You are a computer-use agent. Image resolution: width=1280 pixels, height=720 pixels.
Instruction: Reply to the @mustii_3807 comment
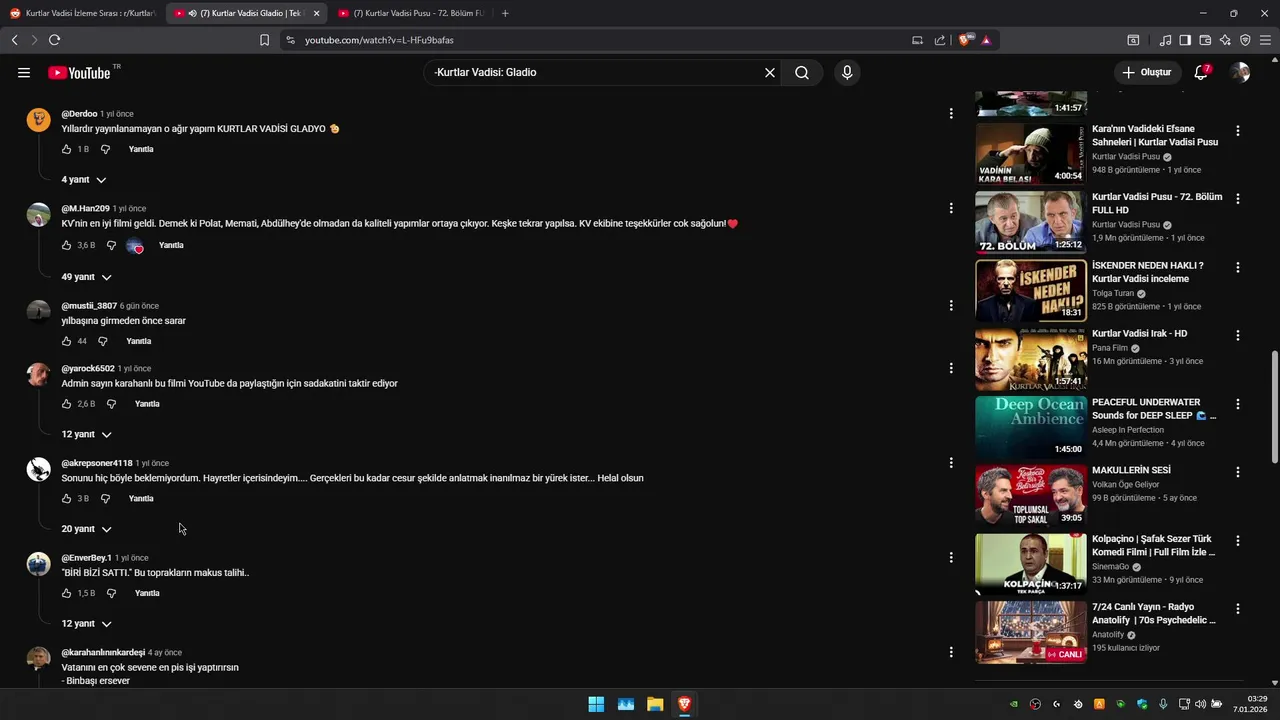tap(138, 341)
